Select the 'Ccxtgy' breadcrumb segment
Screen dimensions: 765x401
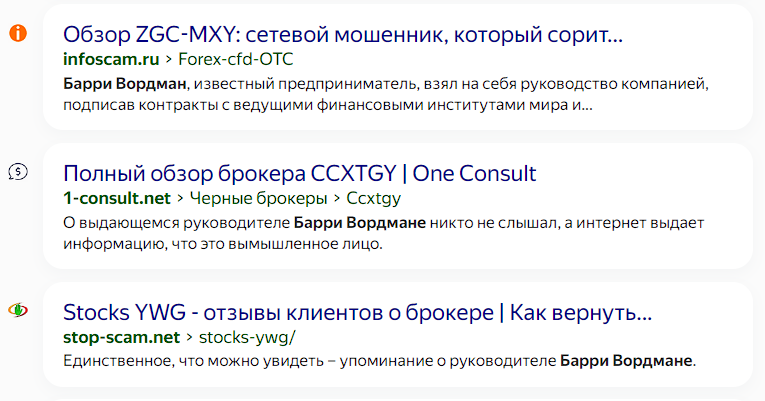[374, 199]
